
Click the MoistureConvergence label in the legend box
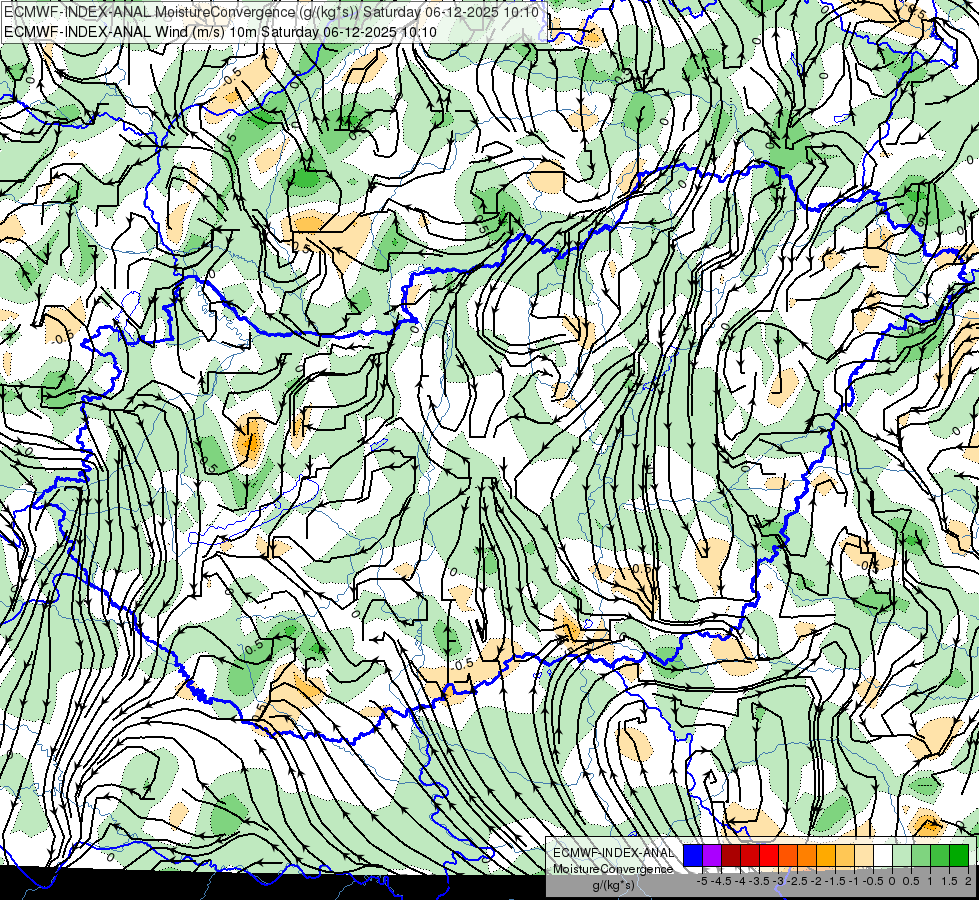click(x=613, y=869)
